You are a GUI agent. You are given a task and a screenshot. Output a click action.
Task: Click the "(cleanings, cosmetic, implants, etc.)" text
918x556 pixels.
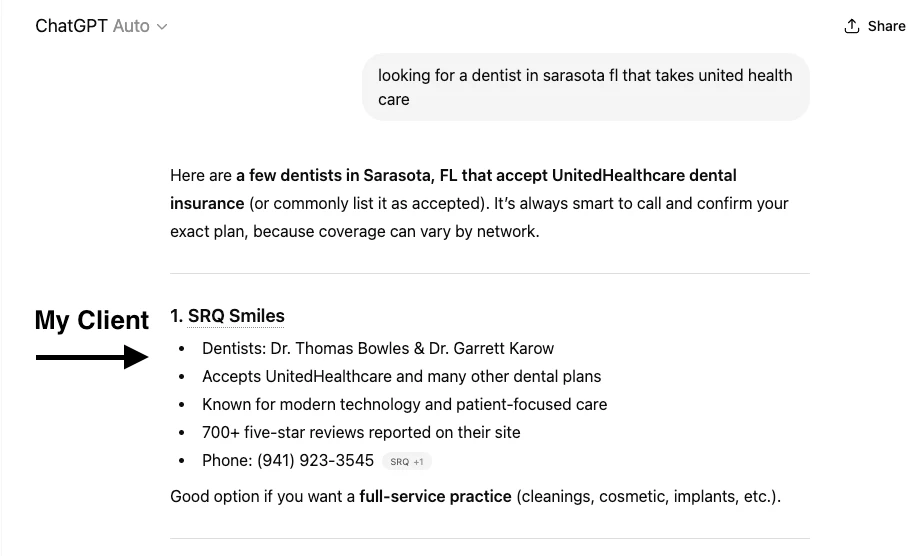[647, 496]
